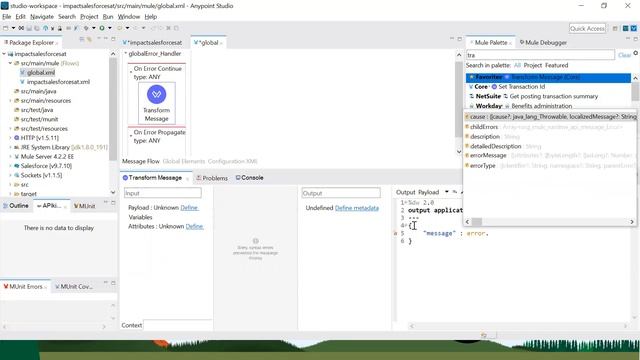Close the *global editor tab
The image size is (640, 360).
[221, 43]
